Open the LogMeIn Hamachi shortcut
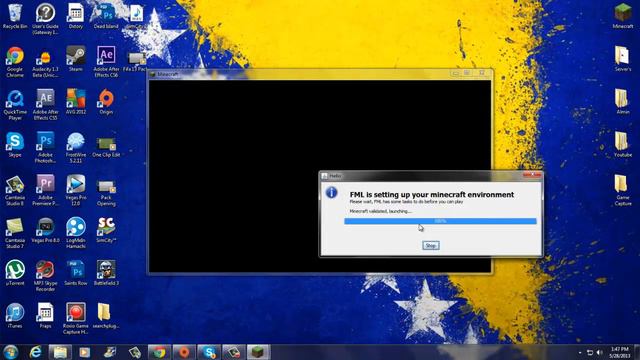Screen dimensions: 640x360 (x=76, y=233)
